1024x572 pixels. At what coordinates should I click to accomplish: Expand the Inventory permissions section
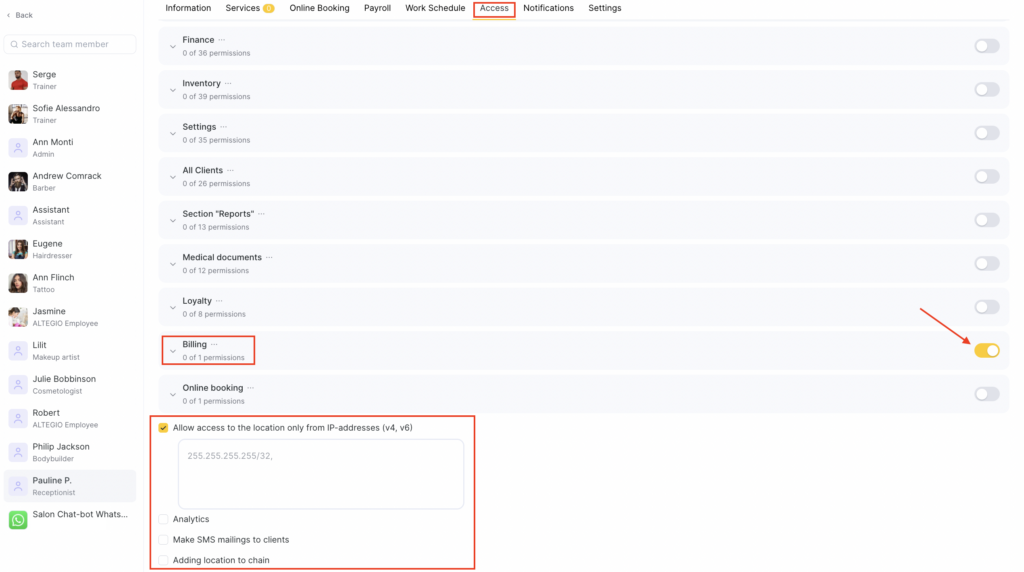pyautogui.click(x=173, y=90)
